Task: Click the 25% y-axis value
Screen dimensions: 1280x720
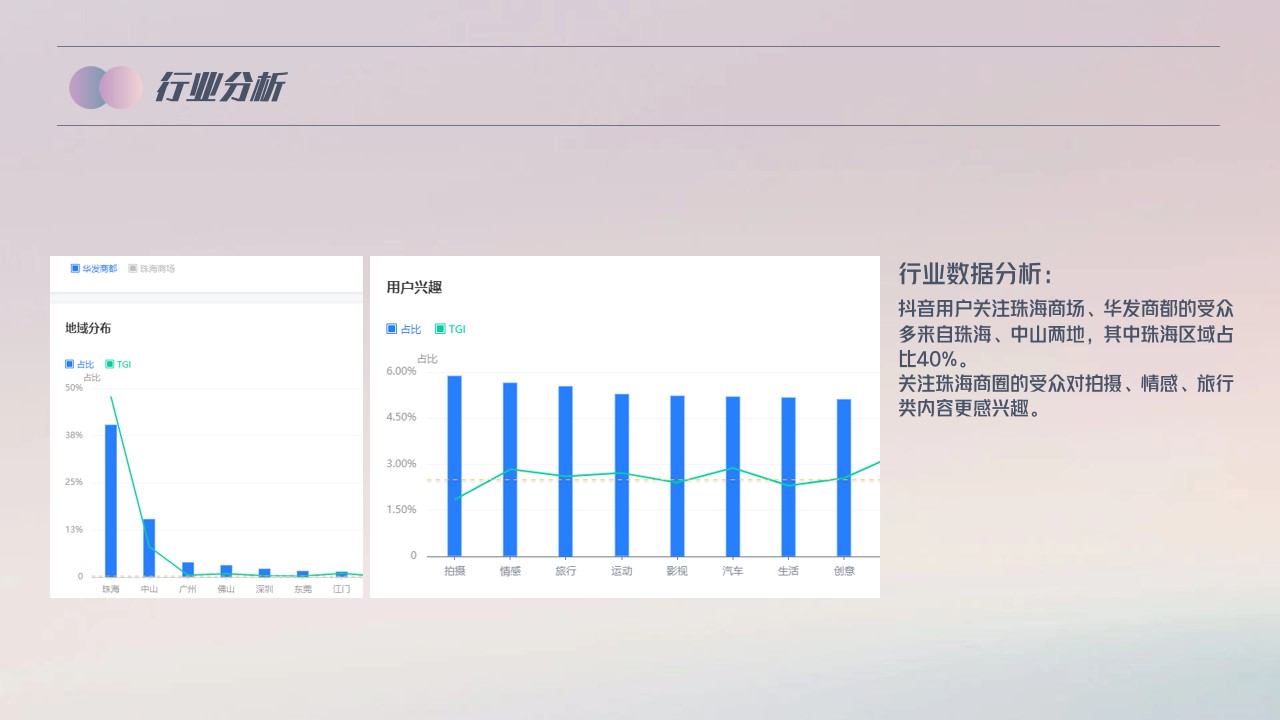Action: tap(74, 482)
